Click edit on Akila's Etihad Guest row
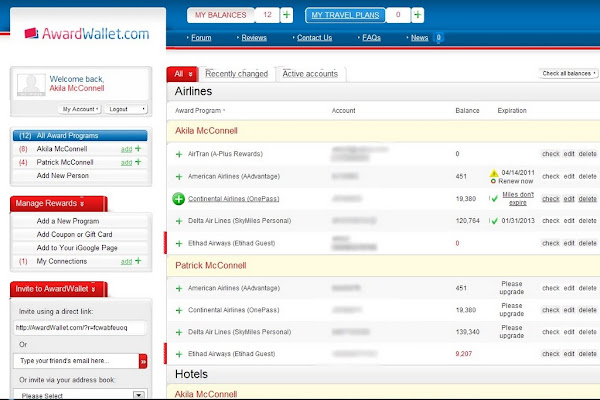Screen dimensions: 600x400 (569, 243)
